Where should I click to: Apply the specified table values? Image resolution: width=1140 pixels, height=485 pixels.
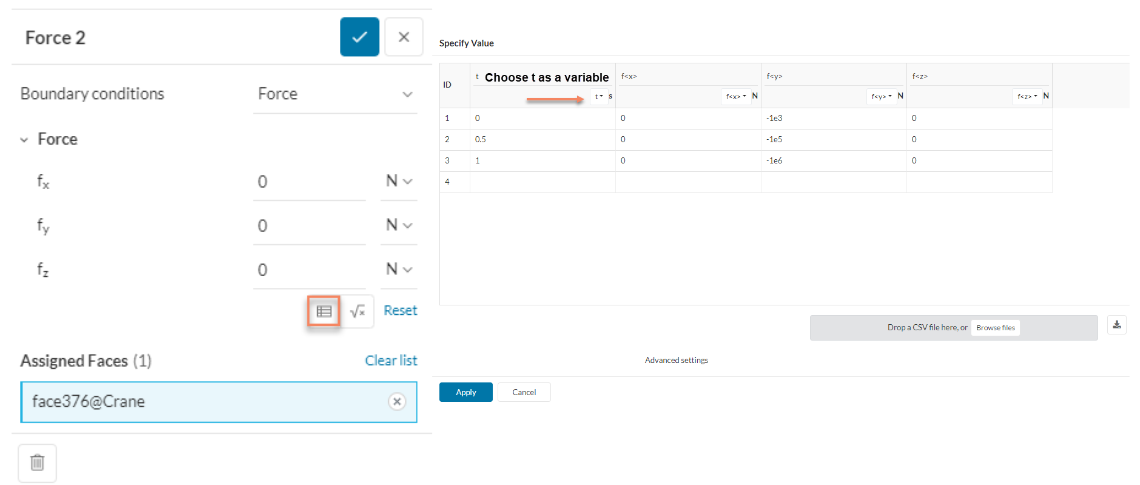pyautogui.click(x=465, y=392)
